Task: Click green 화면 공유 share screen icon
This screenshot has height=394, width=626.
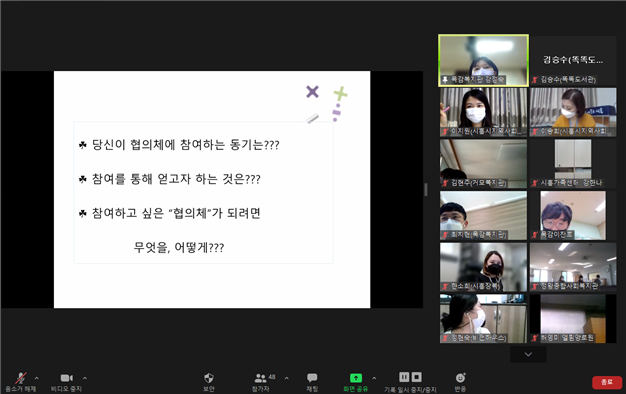Action: tap(356, 378)
